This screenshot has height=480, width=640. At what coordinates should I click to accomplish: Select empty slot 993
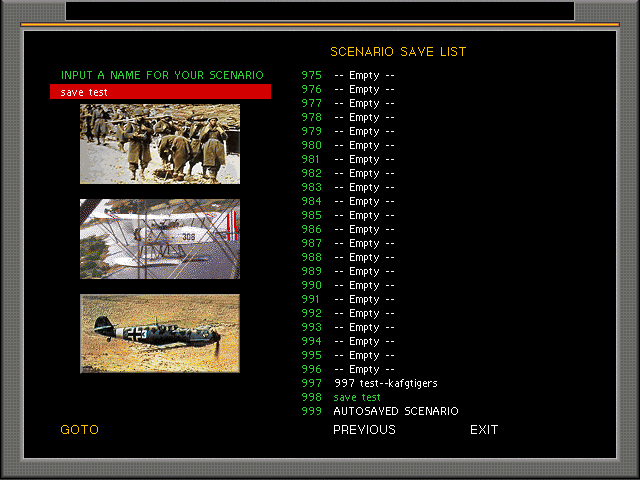(x=364, y=327)
